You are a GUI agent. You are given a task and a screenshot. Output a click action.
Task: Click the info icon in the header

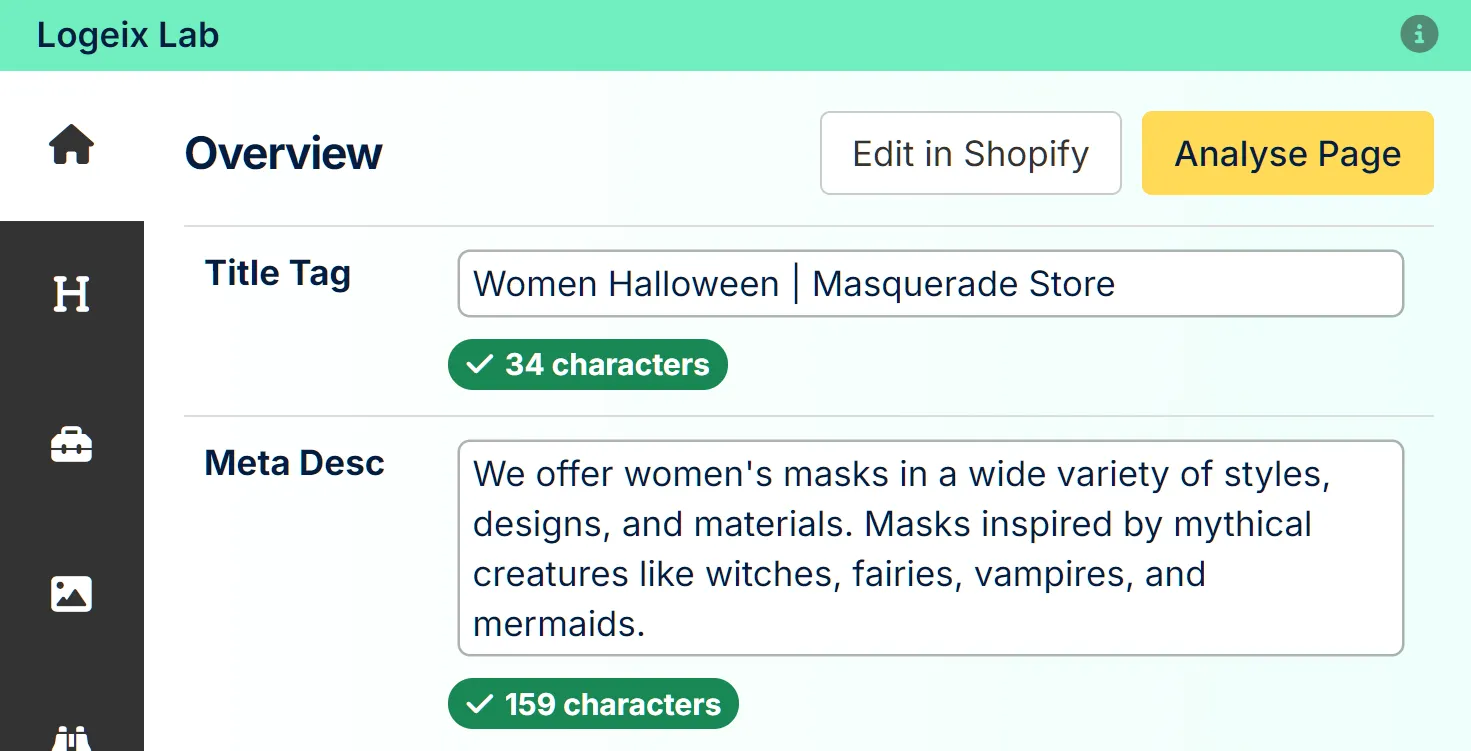coord(1419,34)
